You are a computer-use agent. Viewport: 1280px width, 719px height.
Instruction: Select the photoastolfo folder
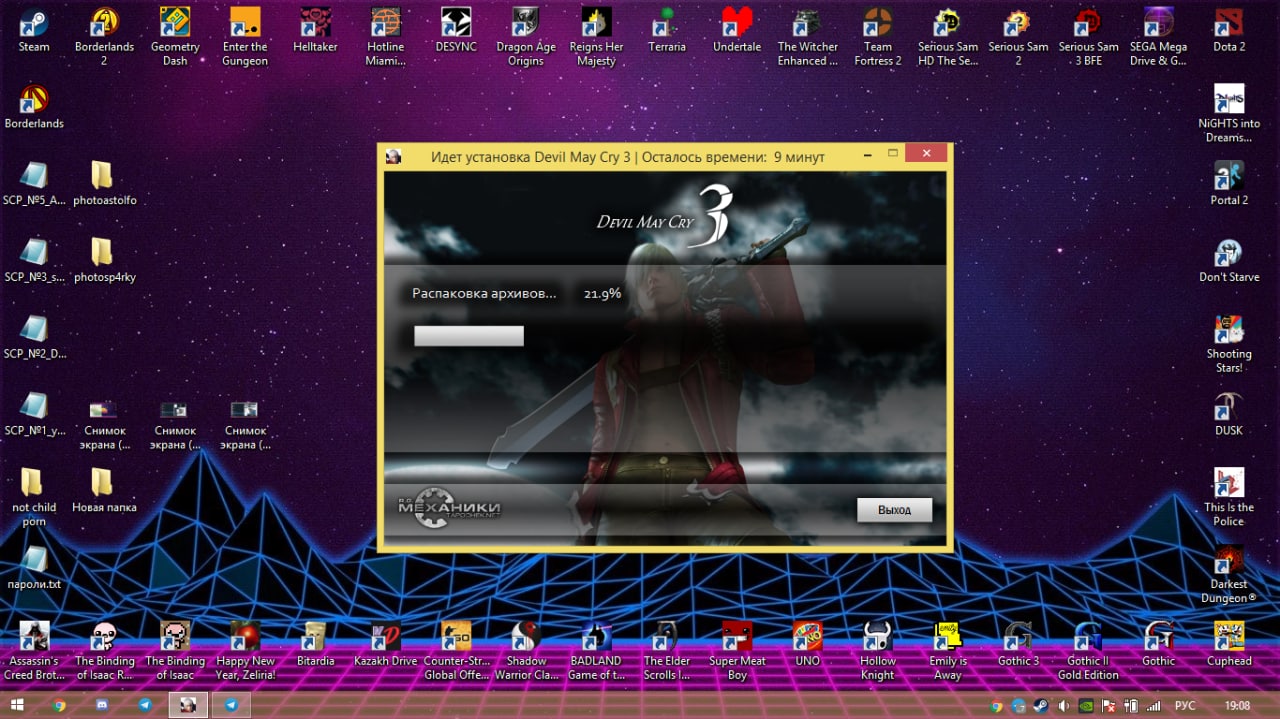[x=104, y=184]
